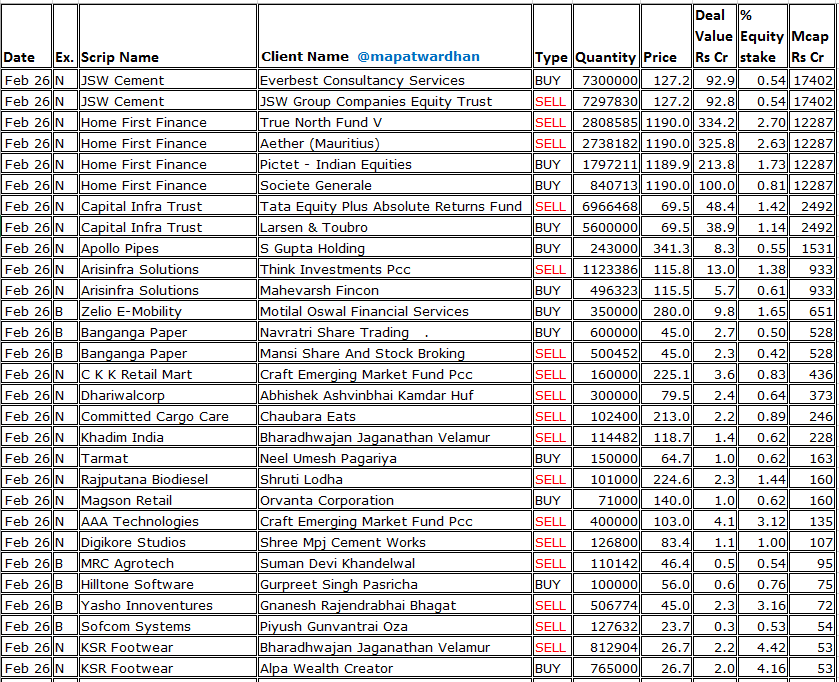This screenshot has width=839, height=682.
Task: Click the @mapatwardhan handle in header
Action: tap(418, 57)
